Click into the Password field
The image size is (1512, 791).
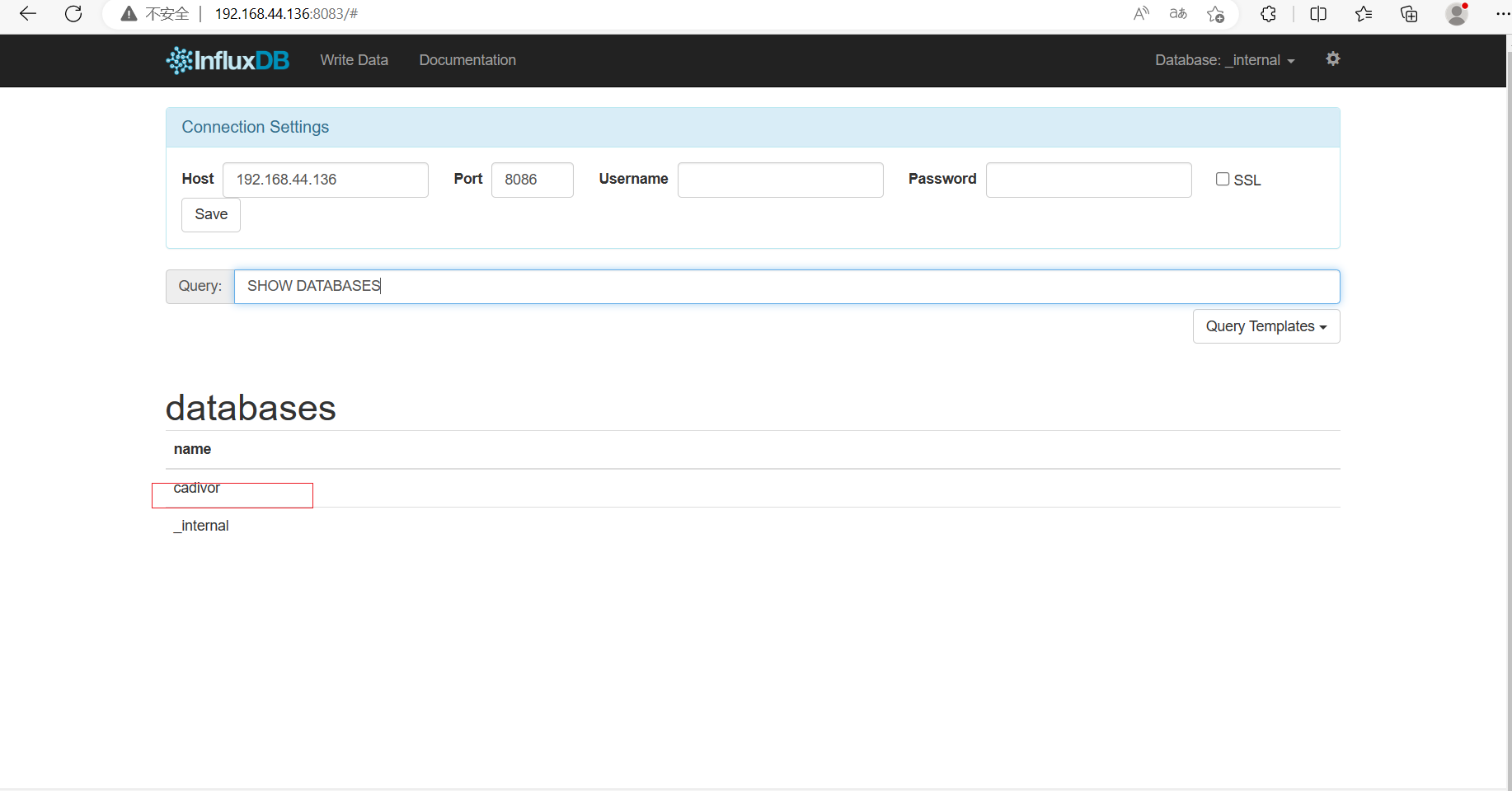click(1089, 180)
